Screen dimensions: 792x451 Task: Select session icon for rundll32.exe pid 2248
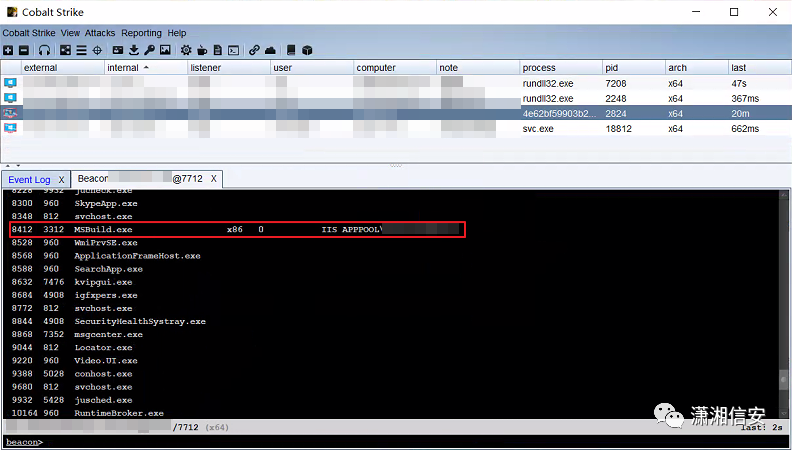tap(10, 98)
